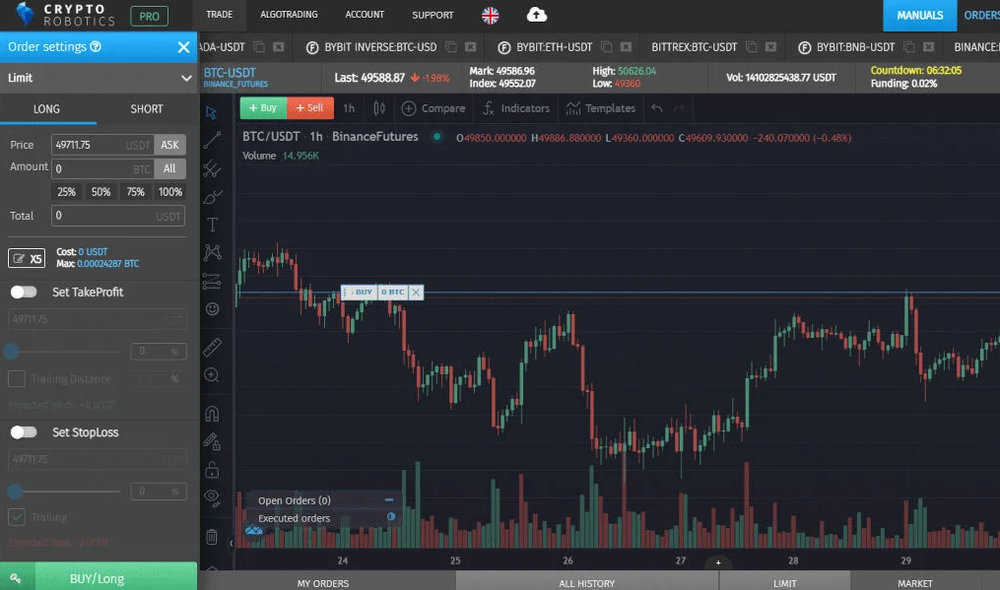Change language via UK flag
This screenshot has width=1000, height=590.
click(x=490, y=15)
